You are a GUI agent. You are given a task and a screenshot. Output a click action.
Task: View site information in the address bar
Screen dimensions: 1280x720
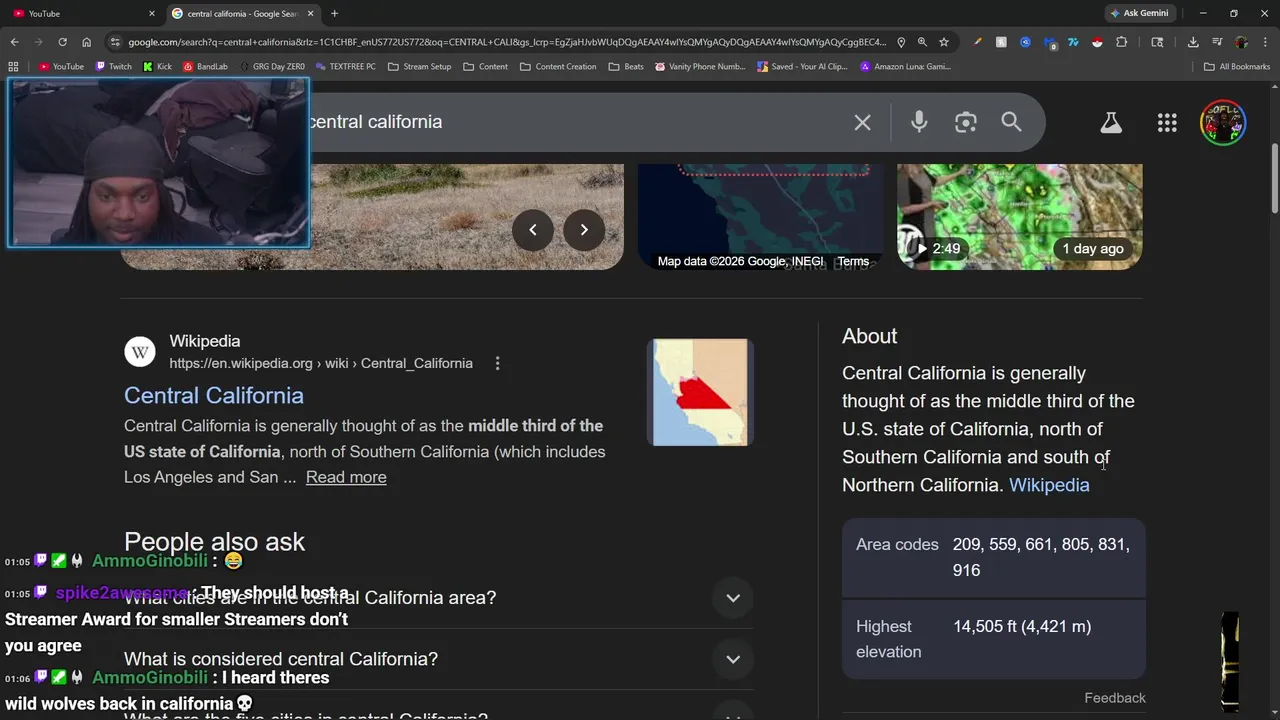click(x=115, y=42)
